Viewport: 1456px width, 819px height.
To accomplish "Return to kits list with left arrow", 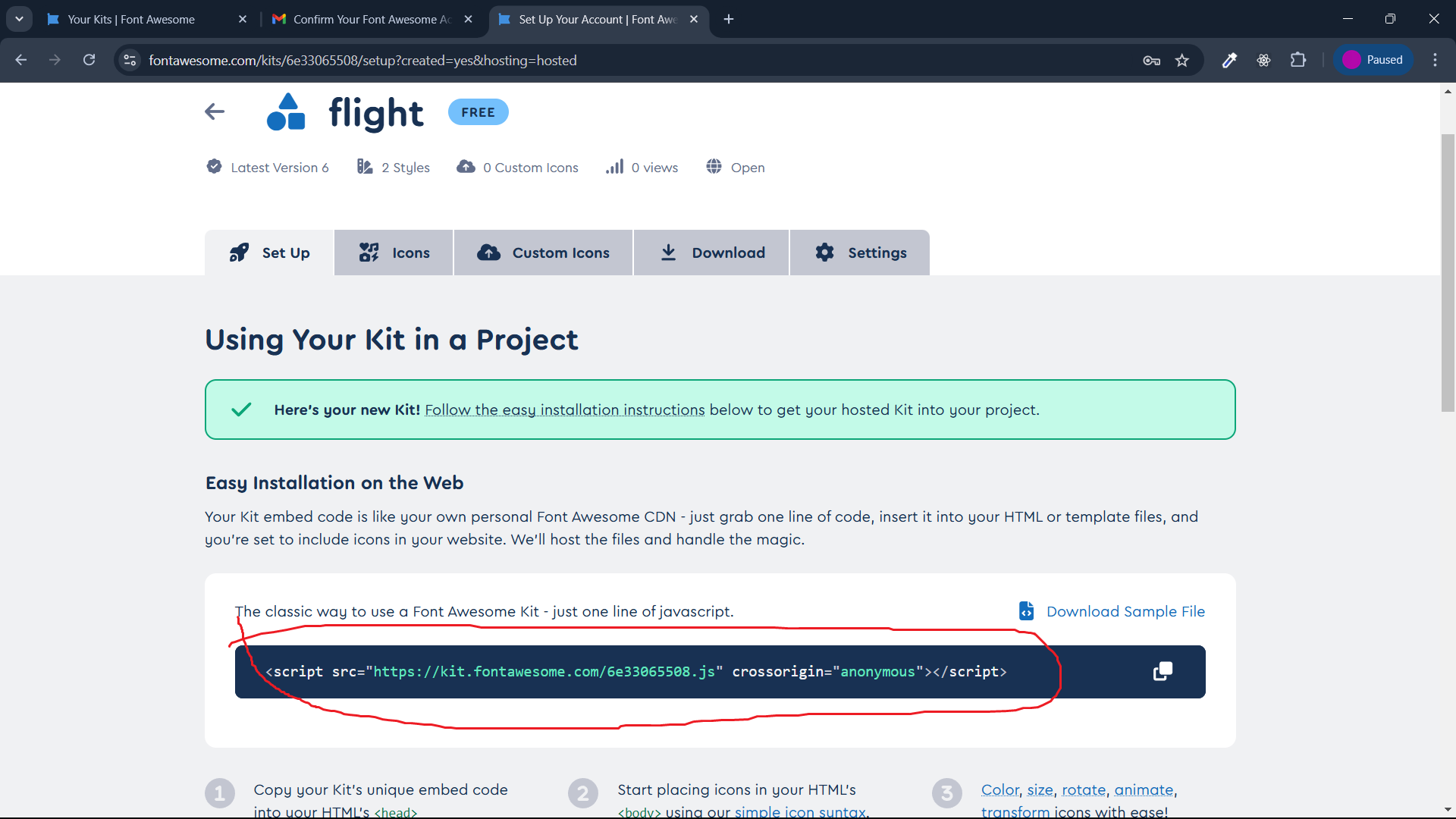I will pos(215,111).
